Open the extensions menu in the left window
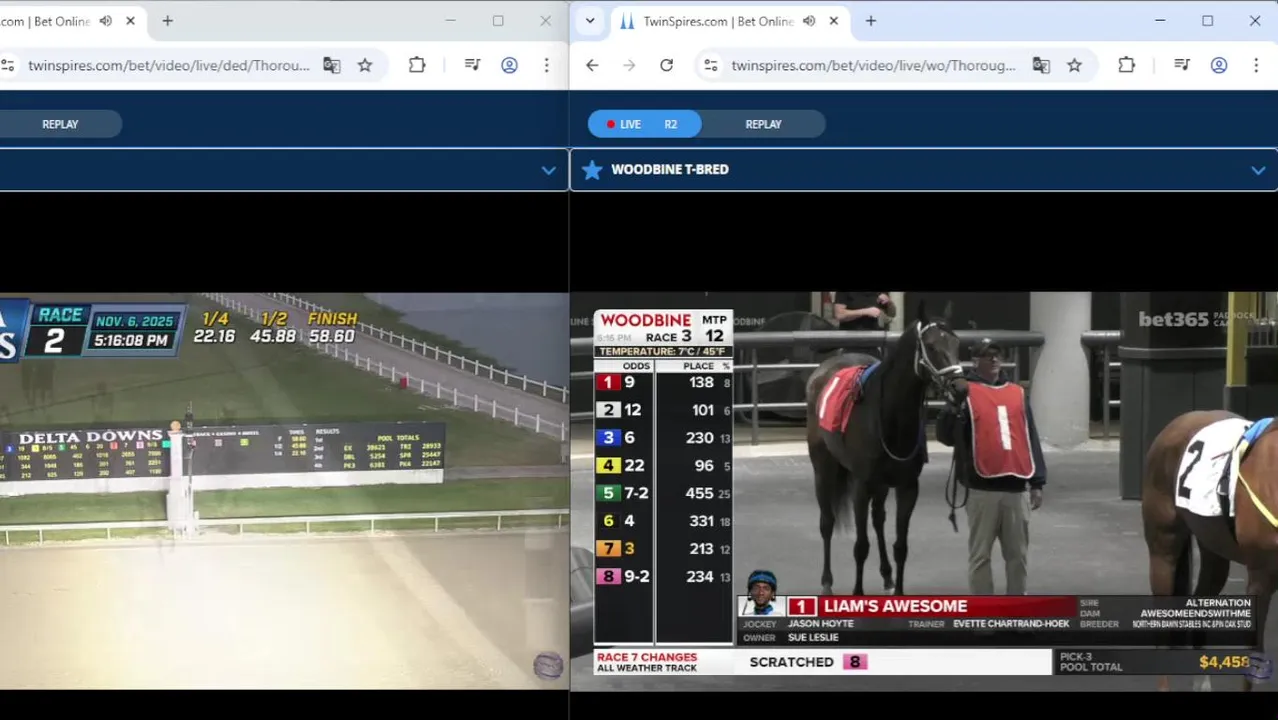 pyautogui.click(x=417, y=65)
